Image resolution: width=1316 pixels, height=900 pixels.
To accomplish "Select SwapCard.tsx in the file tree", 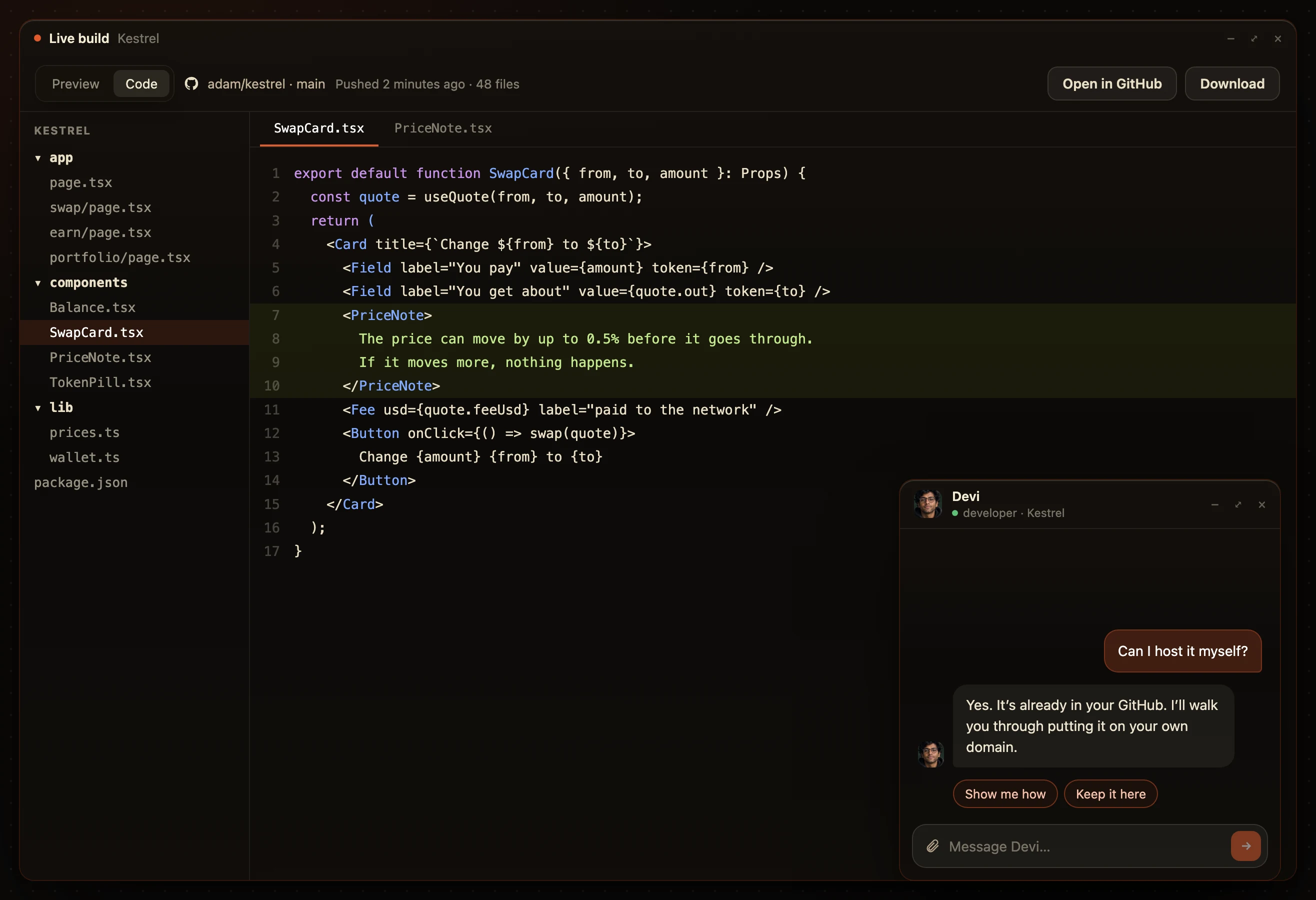I will coord(135,332).
